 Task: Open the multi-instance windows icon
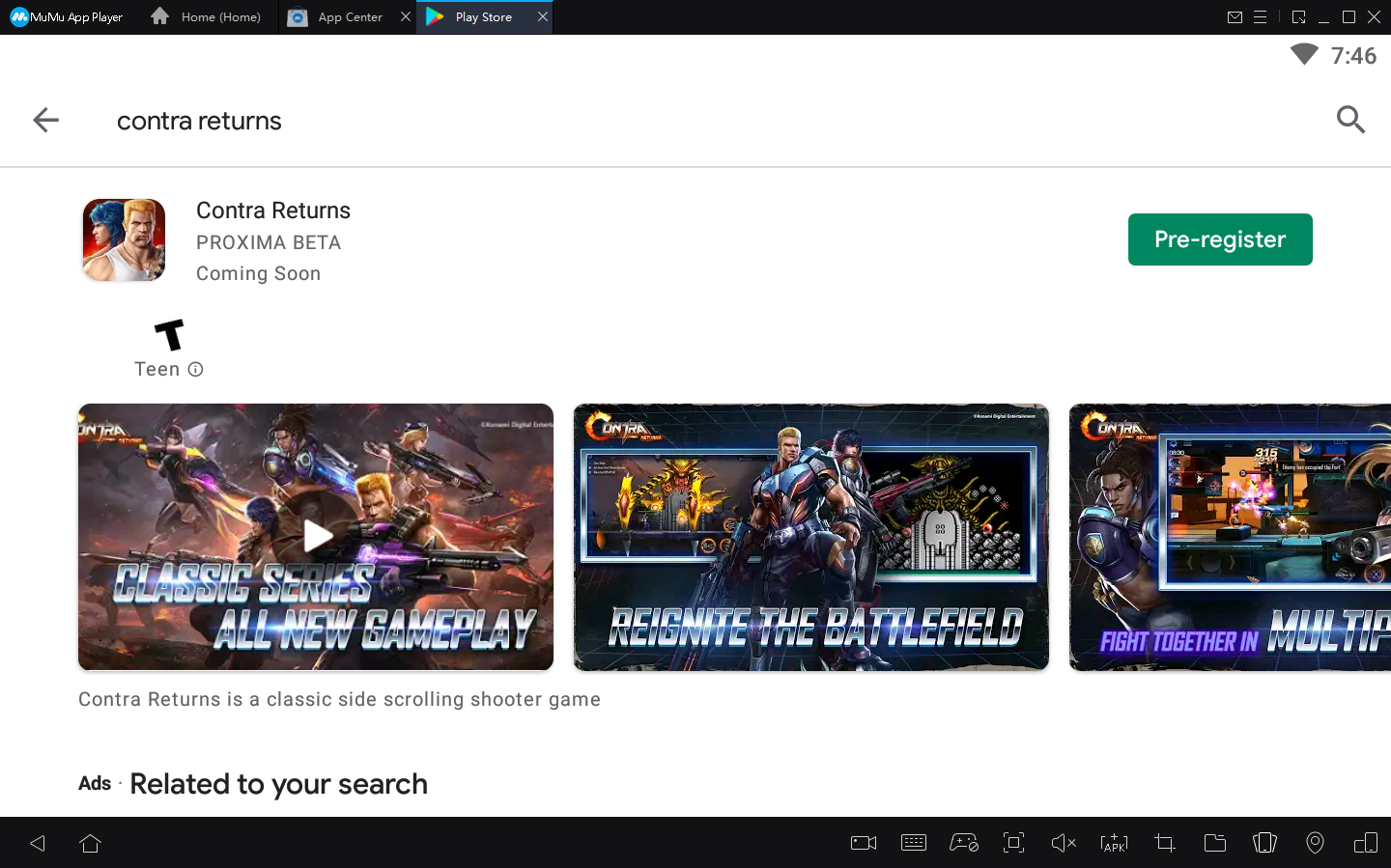click(x=1366, y=843)
